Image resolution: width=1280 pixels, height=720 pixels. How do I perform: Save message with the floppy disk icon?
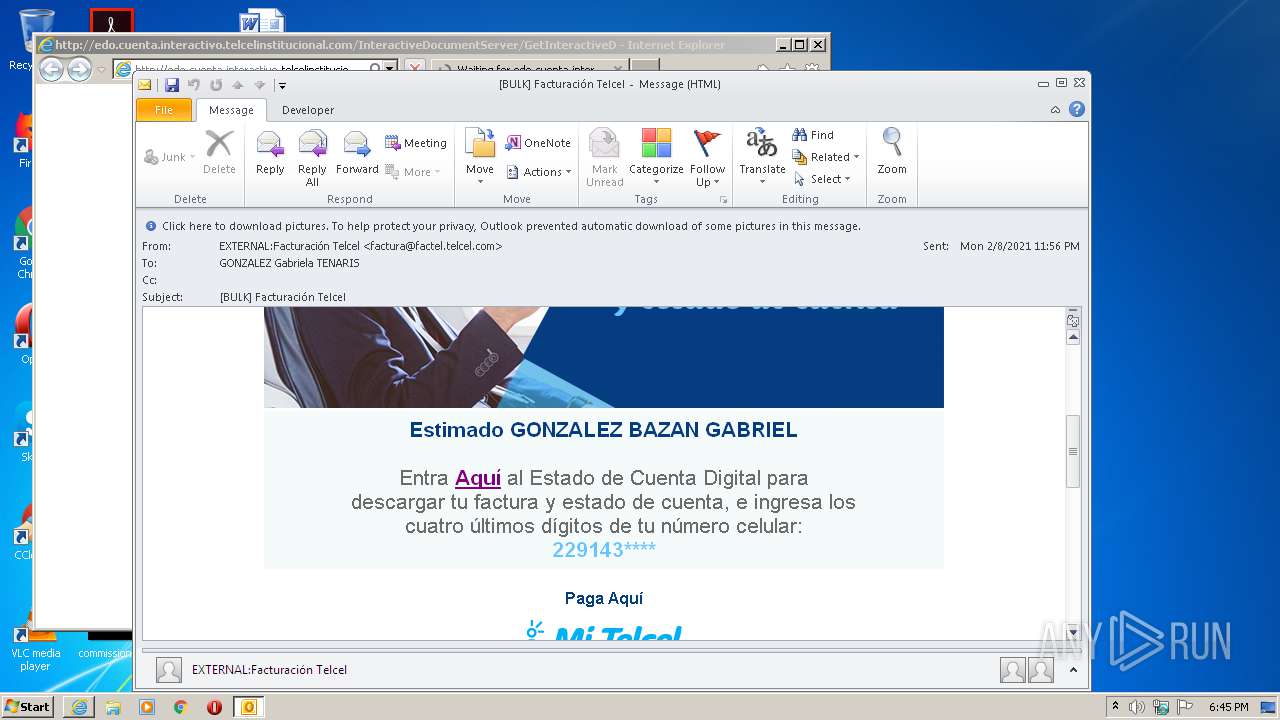(x=172, y=85)
